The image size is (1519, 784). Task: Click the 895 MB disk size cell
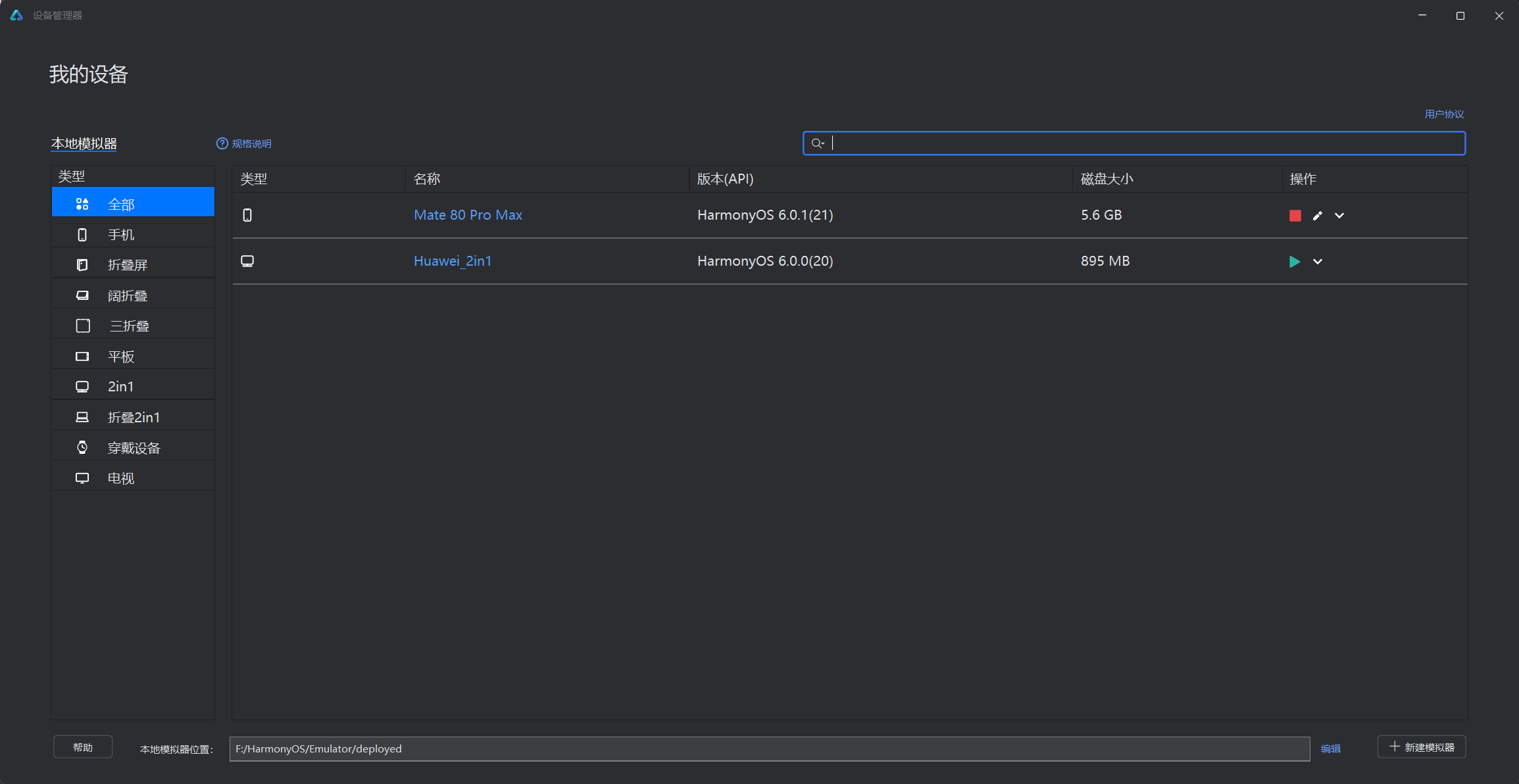tap(1105, 261)
